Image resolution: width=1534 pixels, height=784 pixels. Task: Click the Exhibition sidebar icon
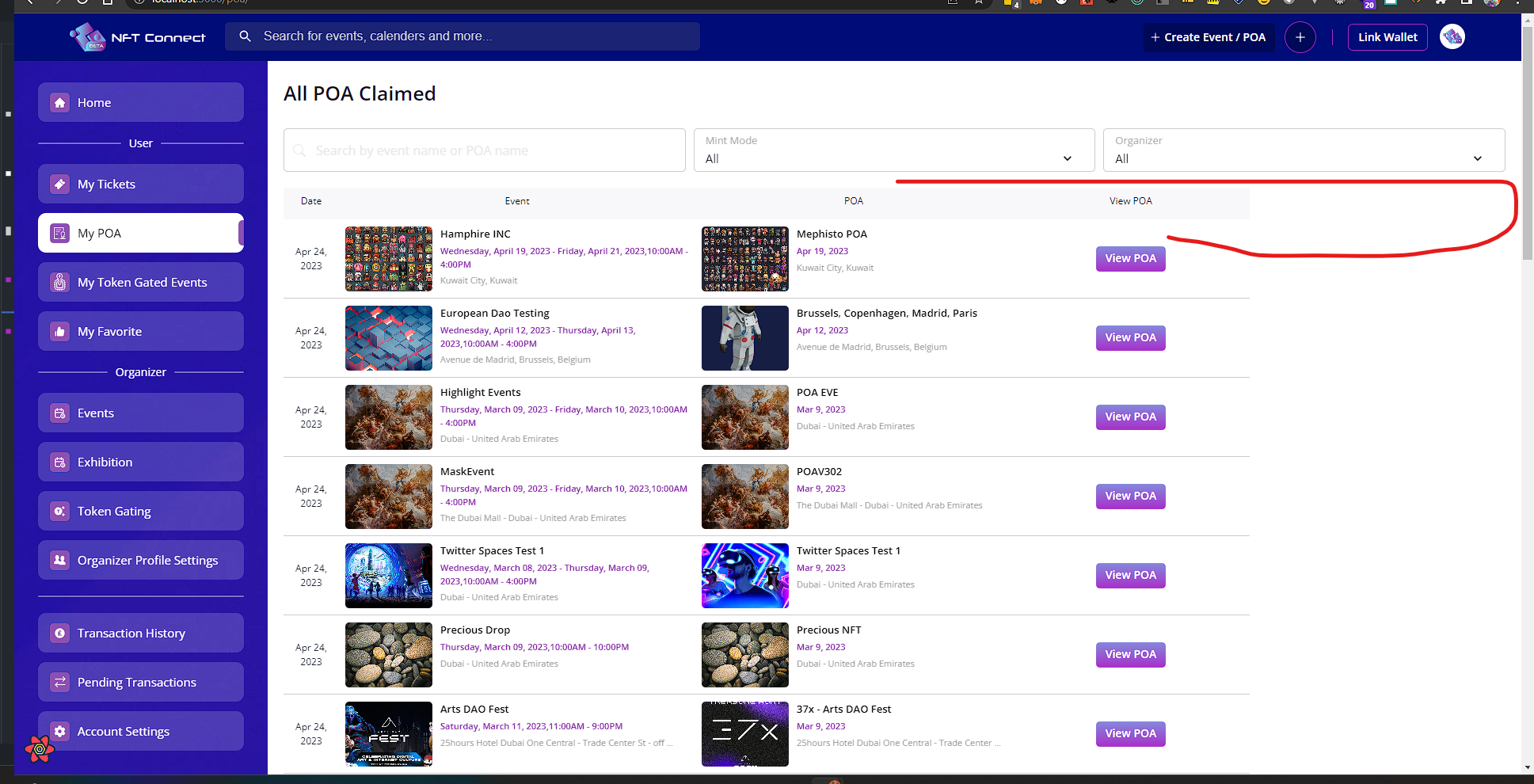click(x=60, y=462)
